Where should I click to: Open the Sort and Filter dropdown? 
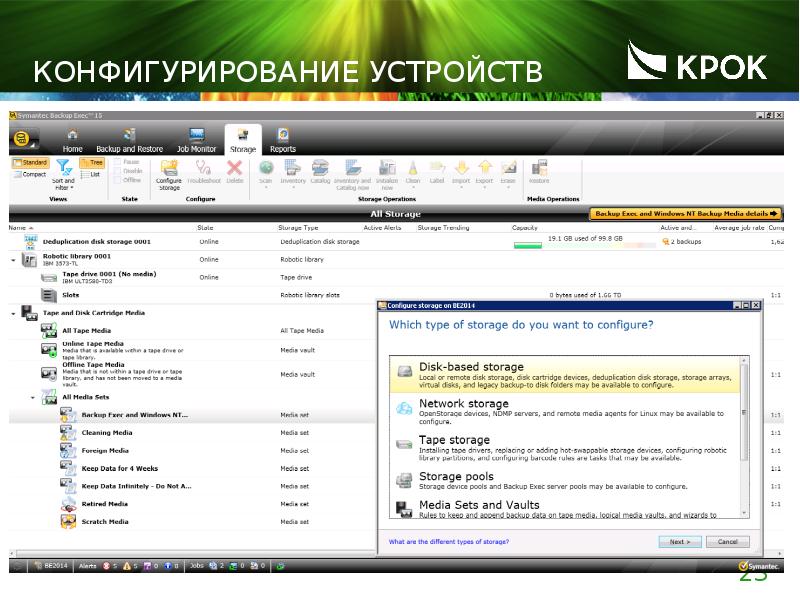(x=64, y=174)
